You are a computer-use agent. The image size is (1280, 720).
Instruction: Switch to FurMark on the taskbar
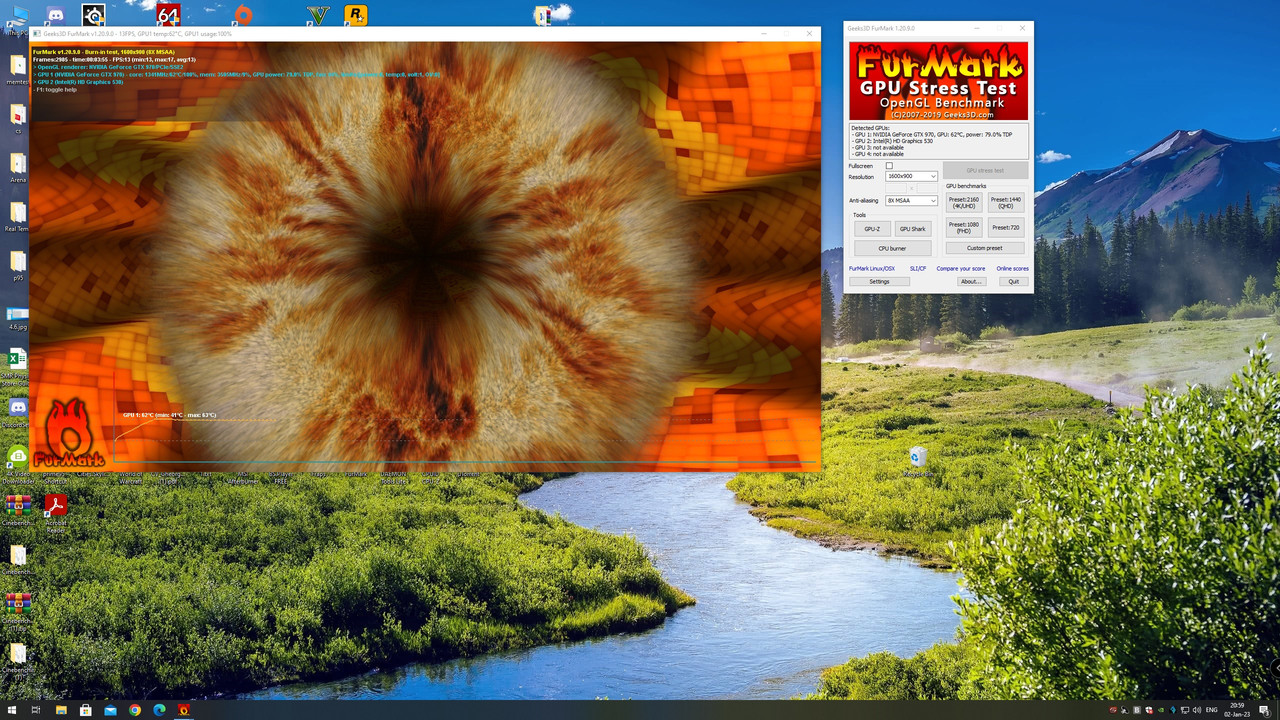point(184,710)
